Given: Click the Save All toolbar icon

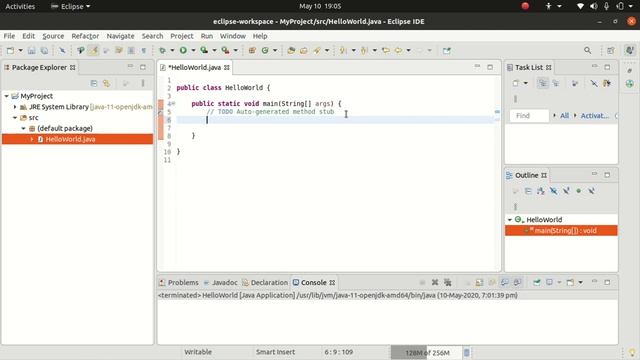Looking at the screenshot, I should coord(44,51).
